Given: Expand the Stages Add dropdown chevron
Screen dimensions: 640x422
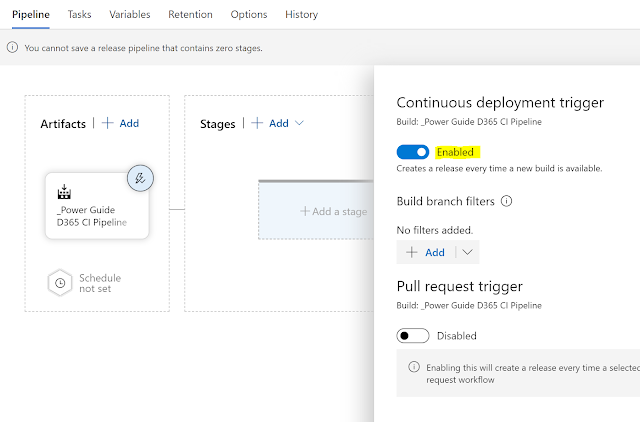Looking at the screenshot, I should point(299,124).
